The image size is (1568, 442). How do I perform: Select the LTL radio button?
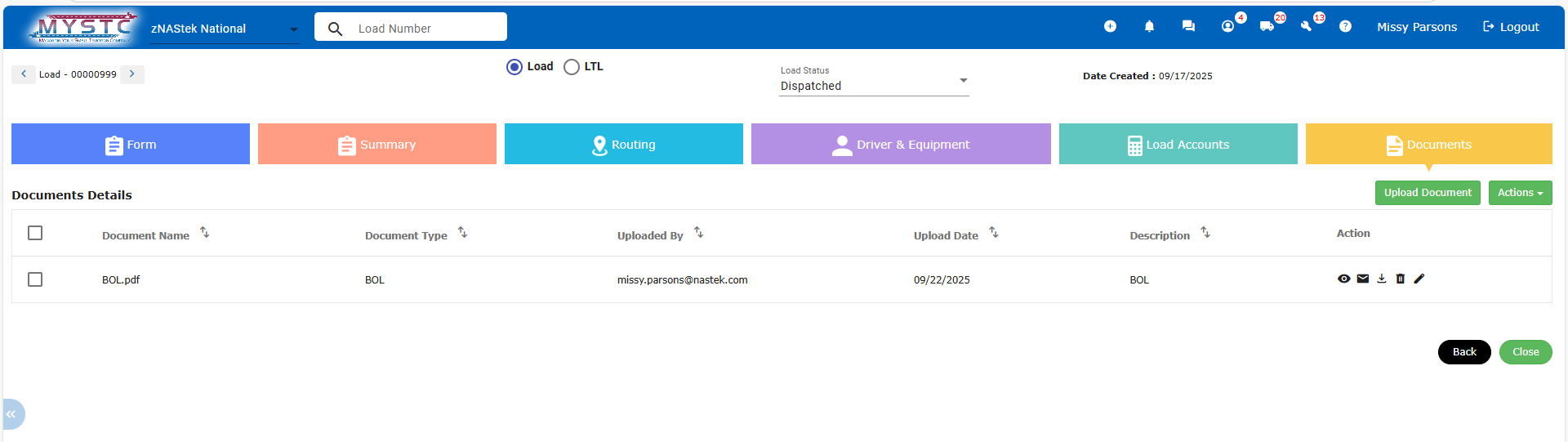[x=572, y=67]
